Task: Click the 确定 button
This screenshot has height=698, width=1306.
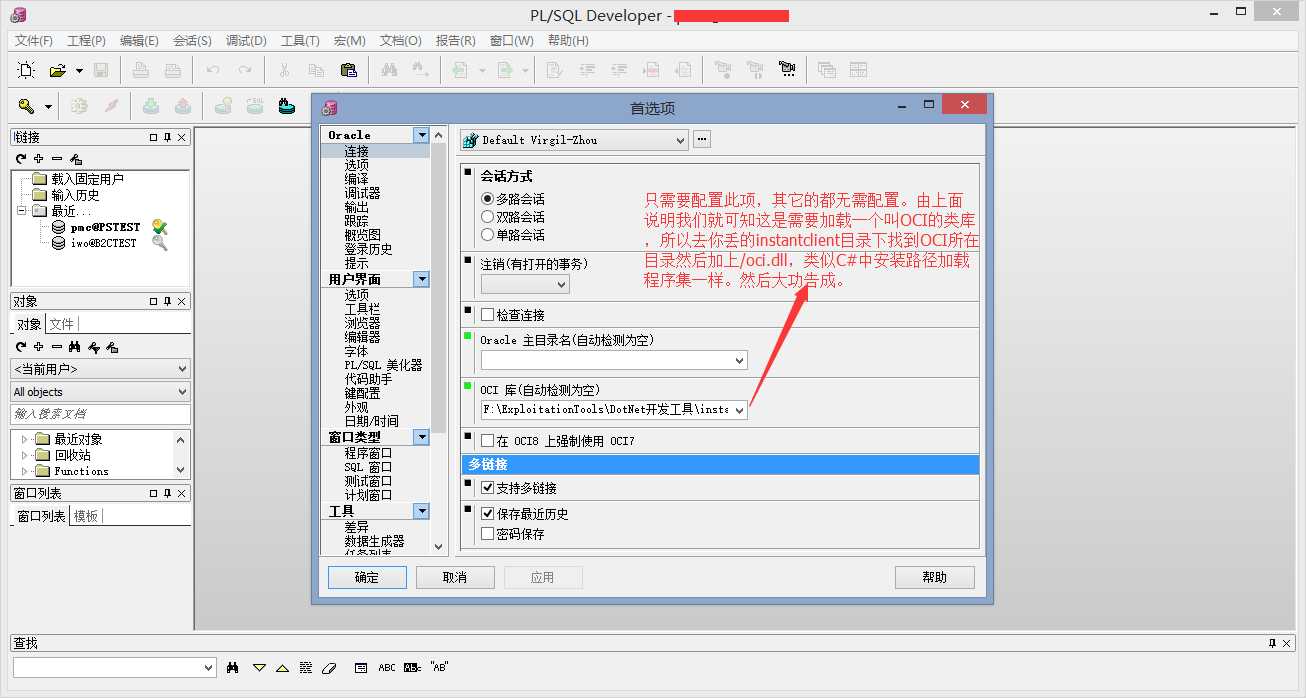Action: [367, 577]
